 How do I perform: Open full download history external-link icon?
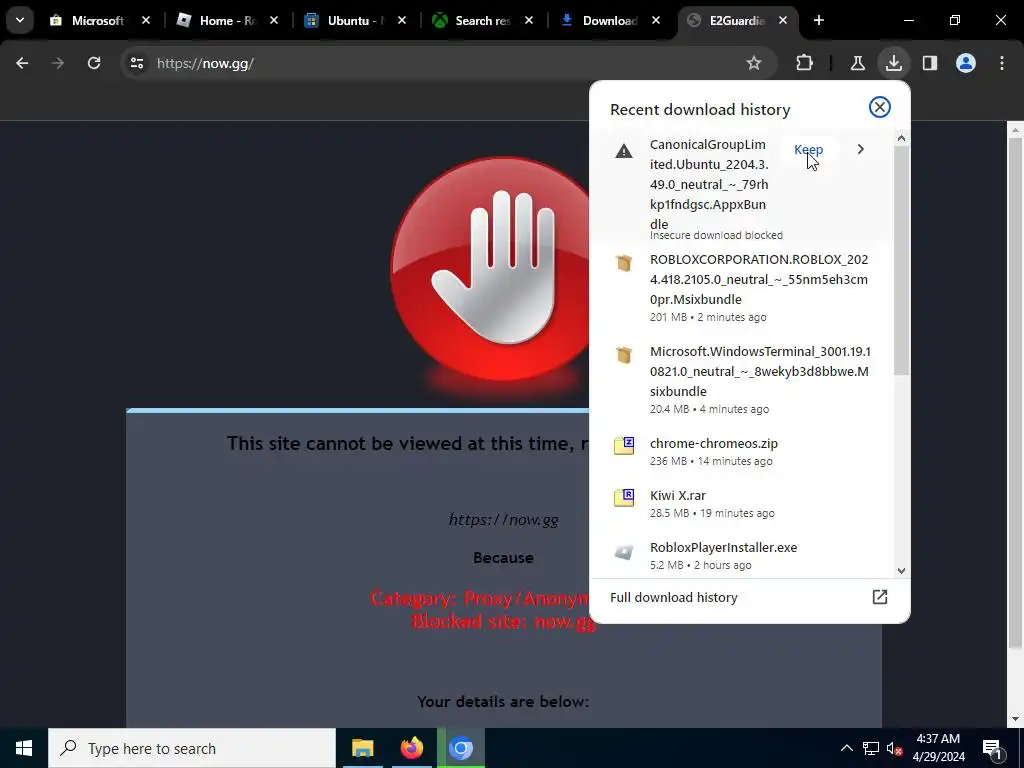click(880, 597)
